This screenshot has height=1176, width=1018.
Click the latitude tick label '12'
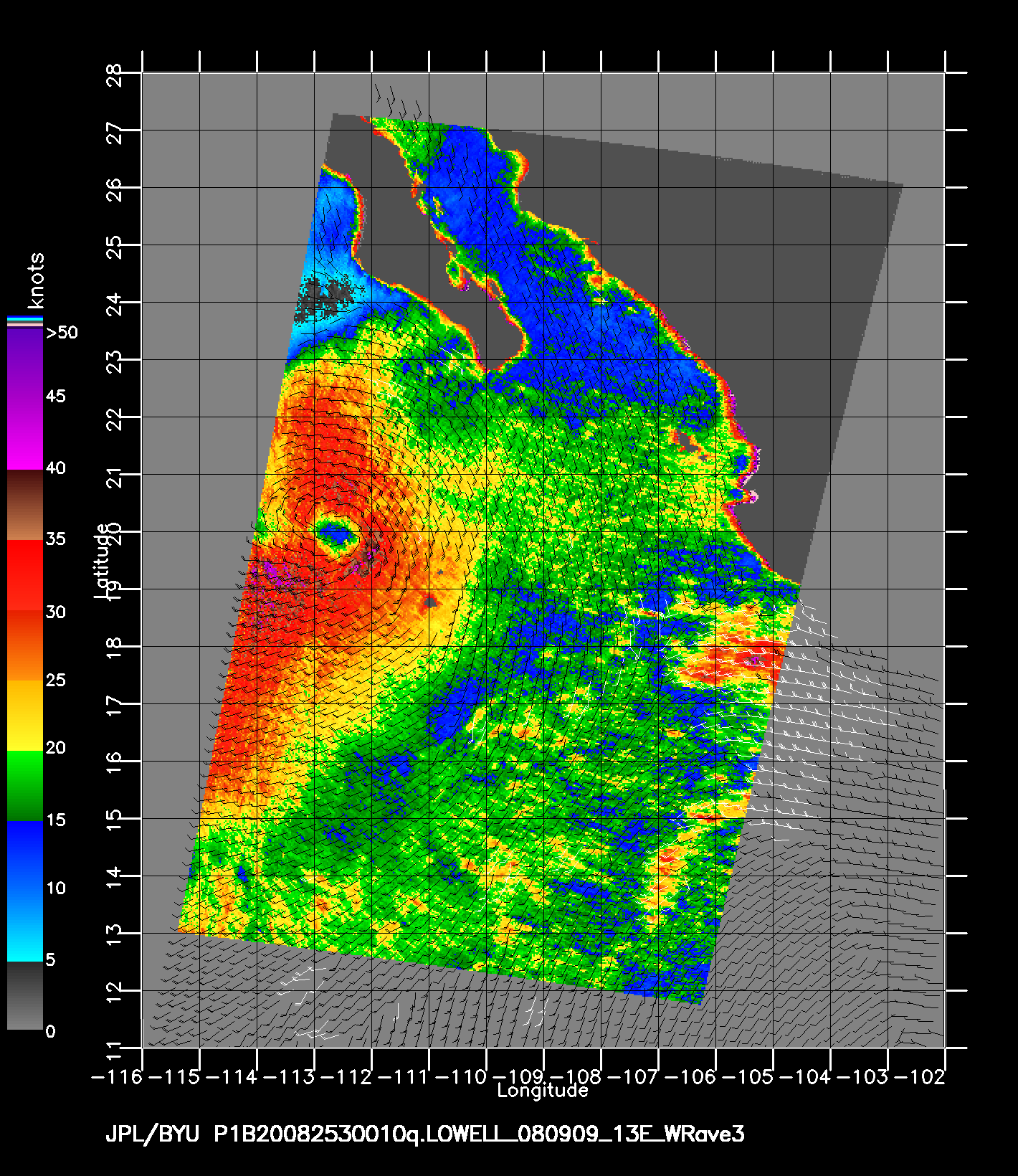[115, 992]
